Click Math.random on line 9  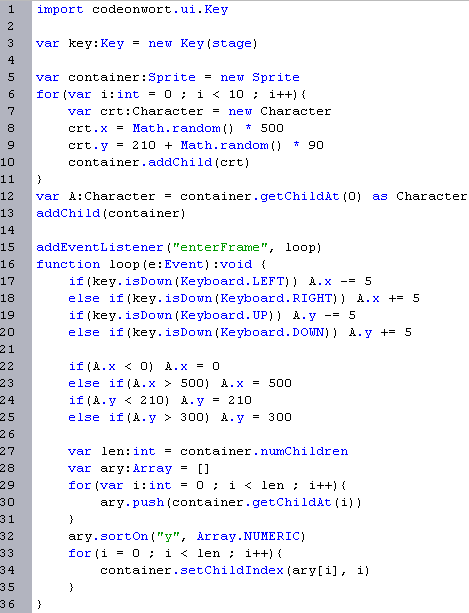coord(225,145)
